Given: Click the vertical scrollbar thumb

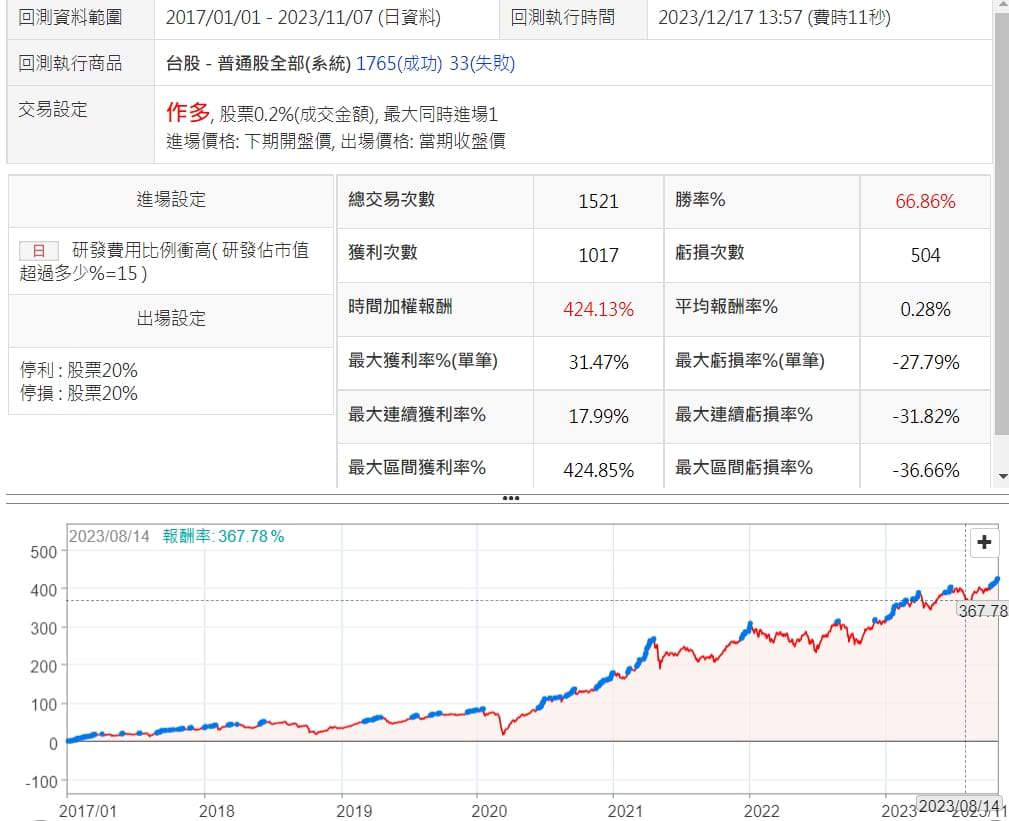Looking at the screenshot, I should [x=1001, y=220].
